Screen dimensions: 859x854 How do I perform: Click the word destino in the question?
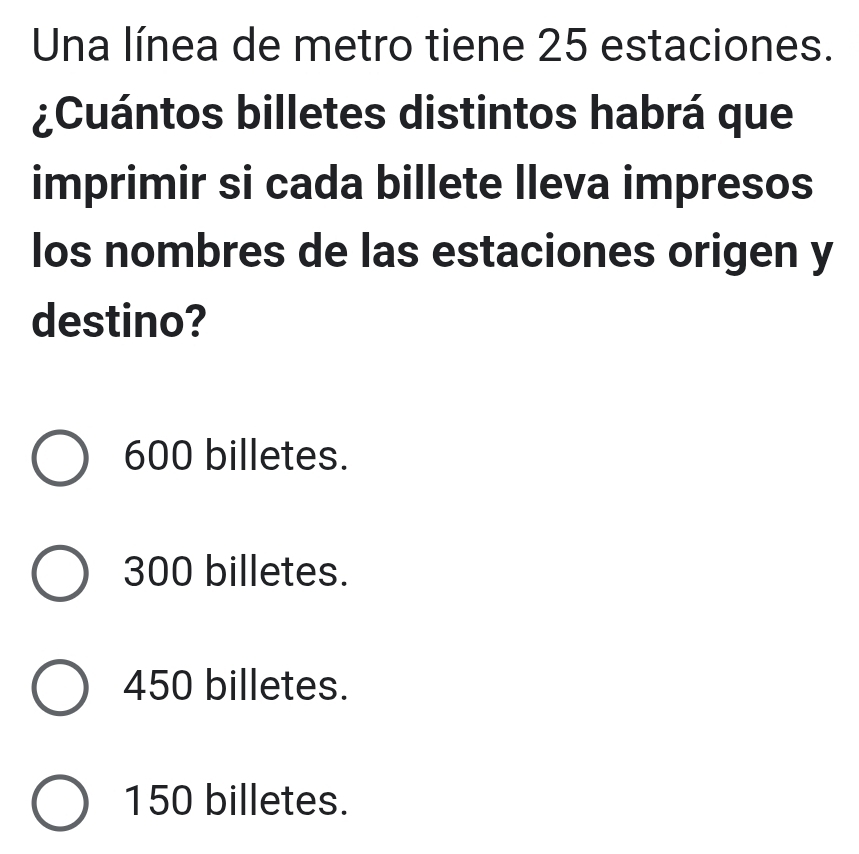coord(105,320)
